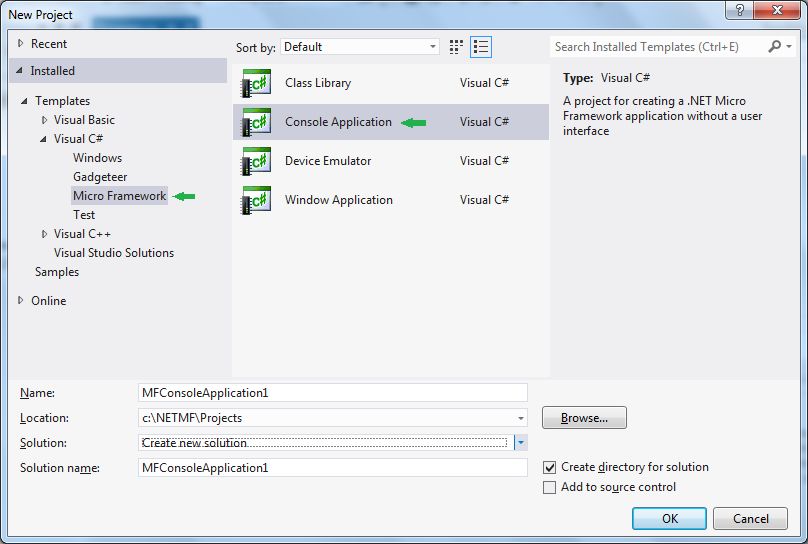This screenshot has height=544, width=808.
Task: Open the Solution combo box arrow
Action: [x=521, y=443]
